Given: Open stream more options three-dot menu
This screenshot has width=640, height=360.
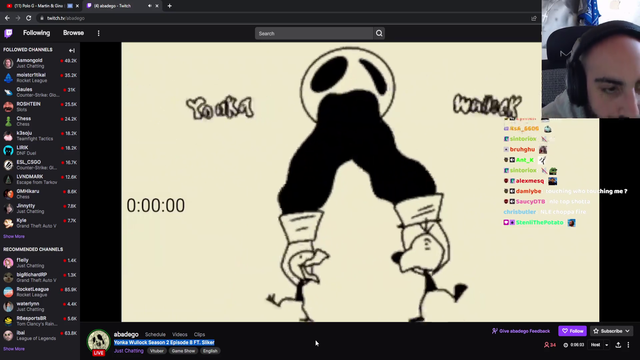Looking at the screenshot, I should (x=628, y=345).
